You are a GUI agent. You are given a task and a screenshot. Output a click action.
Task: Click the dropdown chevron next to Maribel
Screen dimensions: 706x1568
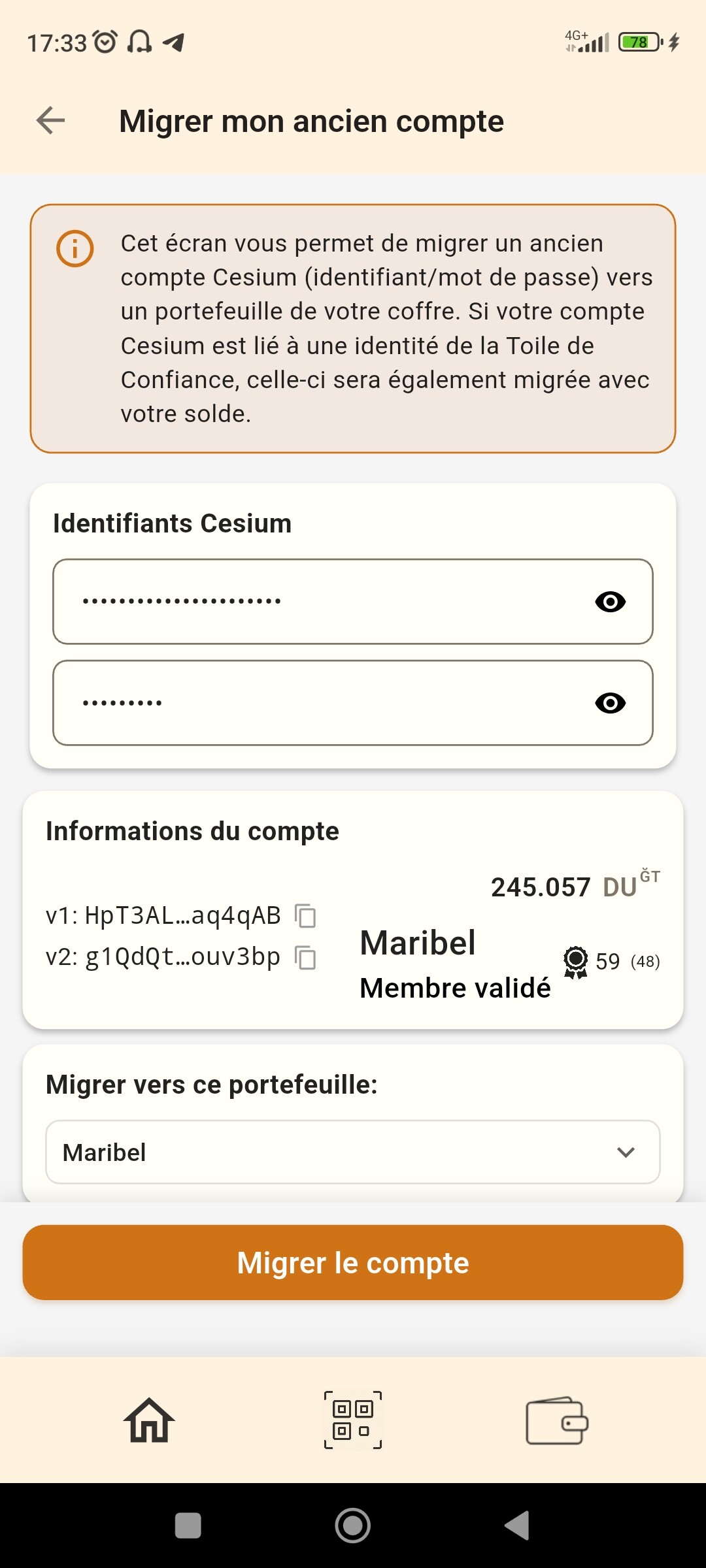(626, 1152)
